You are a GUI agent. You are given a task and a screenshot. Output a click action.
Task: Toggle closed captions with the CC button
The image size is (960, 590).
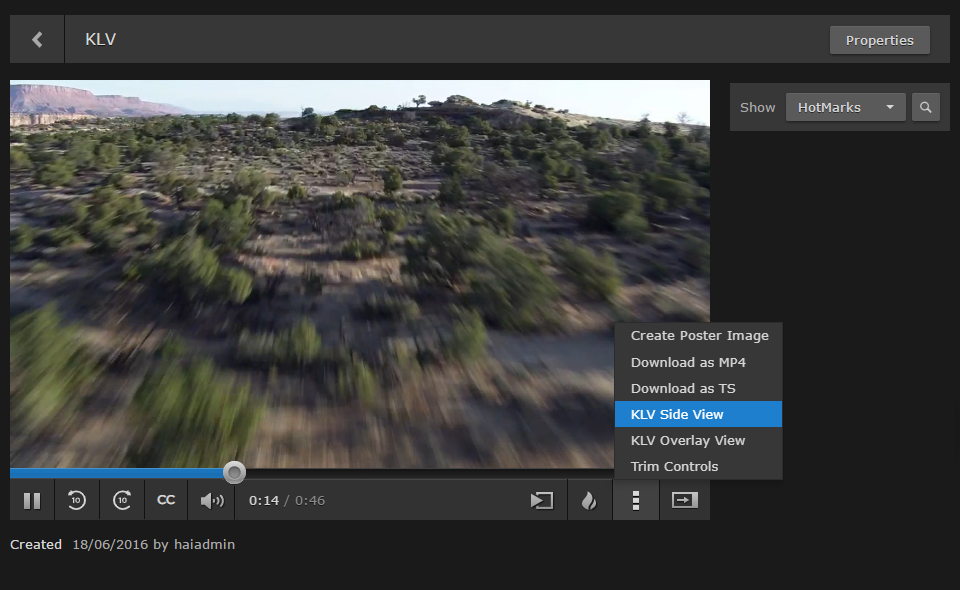[166, 500]
